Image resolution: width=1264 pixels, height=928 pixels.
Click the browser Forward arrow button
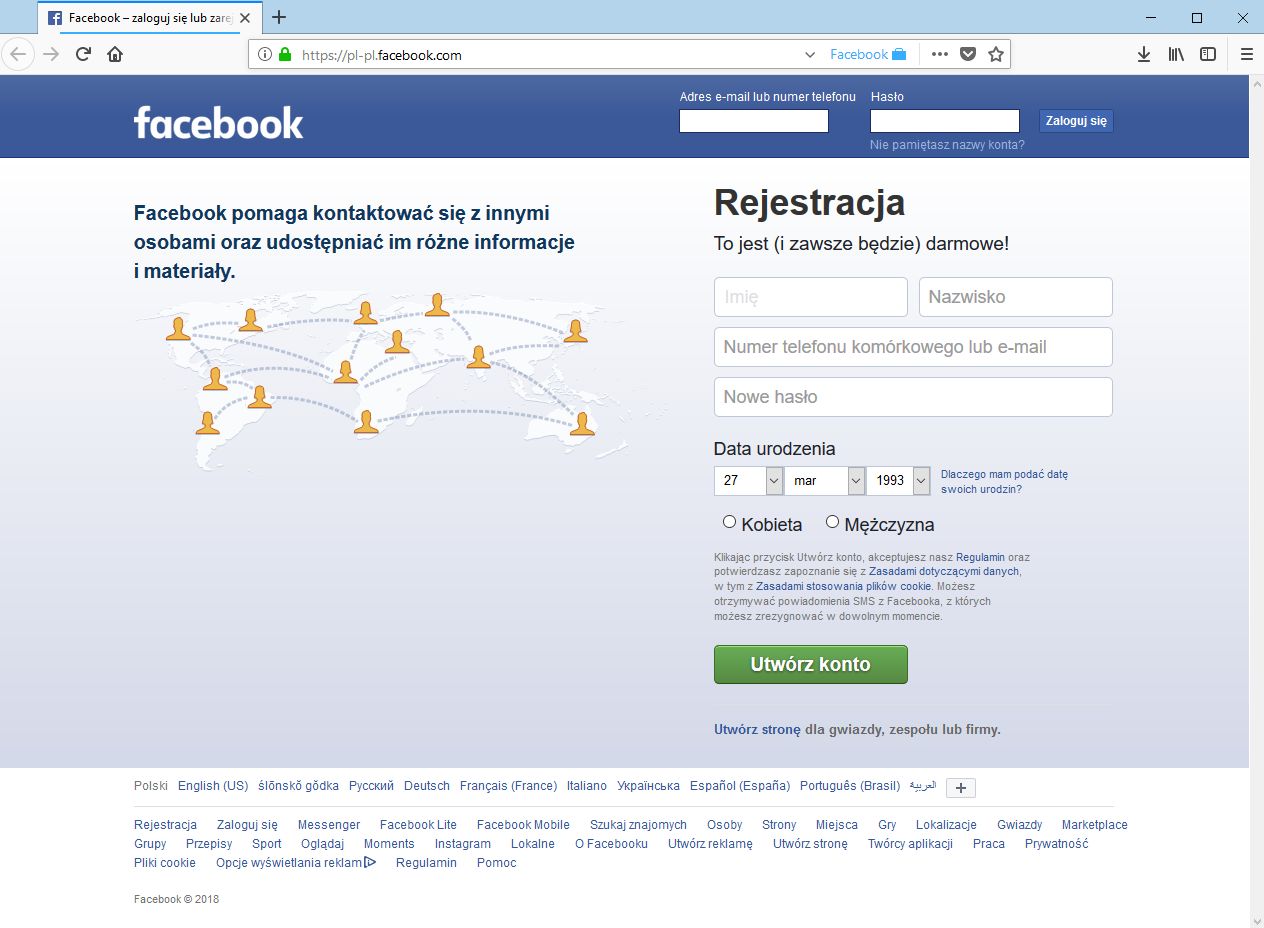pos(51,54)
